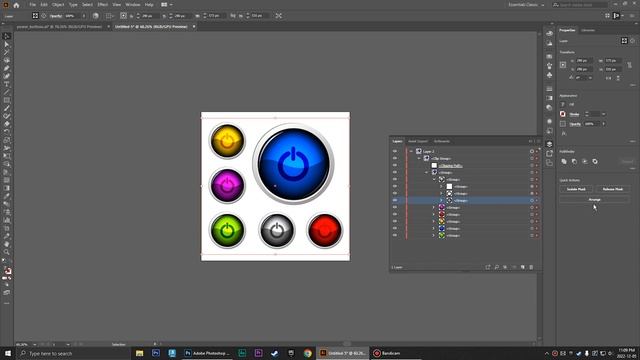
Task: Click the reference point icon in Transform
Action: [563, 65]
